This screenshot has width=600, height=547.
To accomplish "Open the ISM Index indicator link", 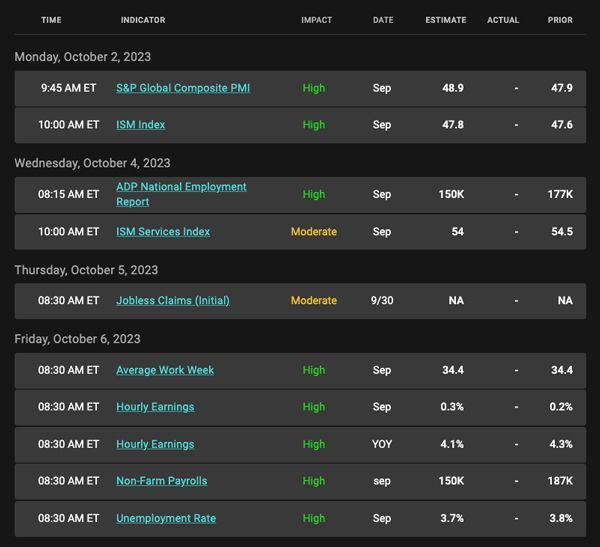I will [140, 125].
